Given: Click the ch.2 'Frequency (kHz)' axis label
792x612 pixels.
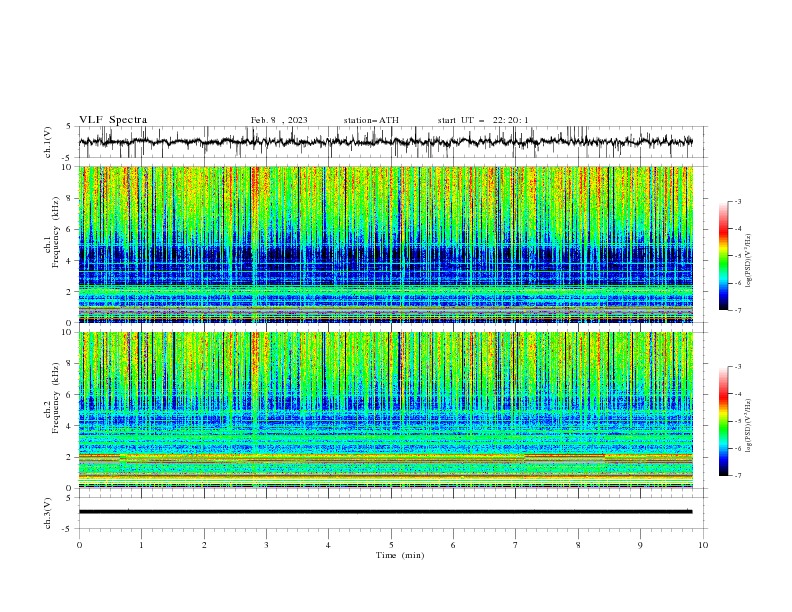Looking at the screenshot, I should (x=56, y=398).
